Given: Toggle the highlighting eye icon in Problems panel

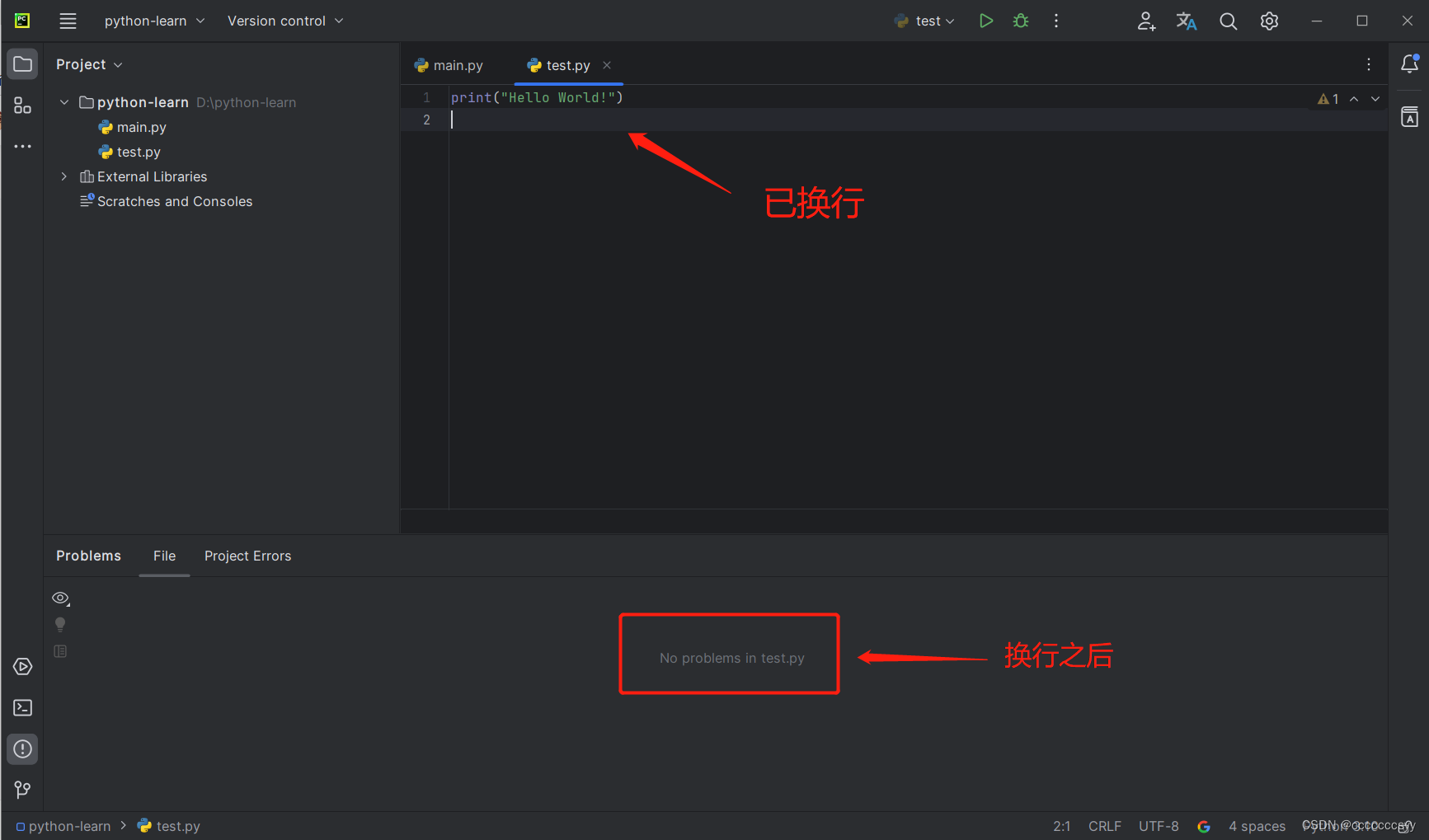Looking at the screenshot, I should [60, 598].
